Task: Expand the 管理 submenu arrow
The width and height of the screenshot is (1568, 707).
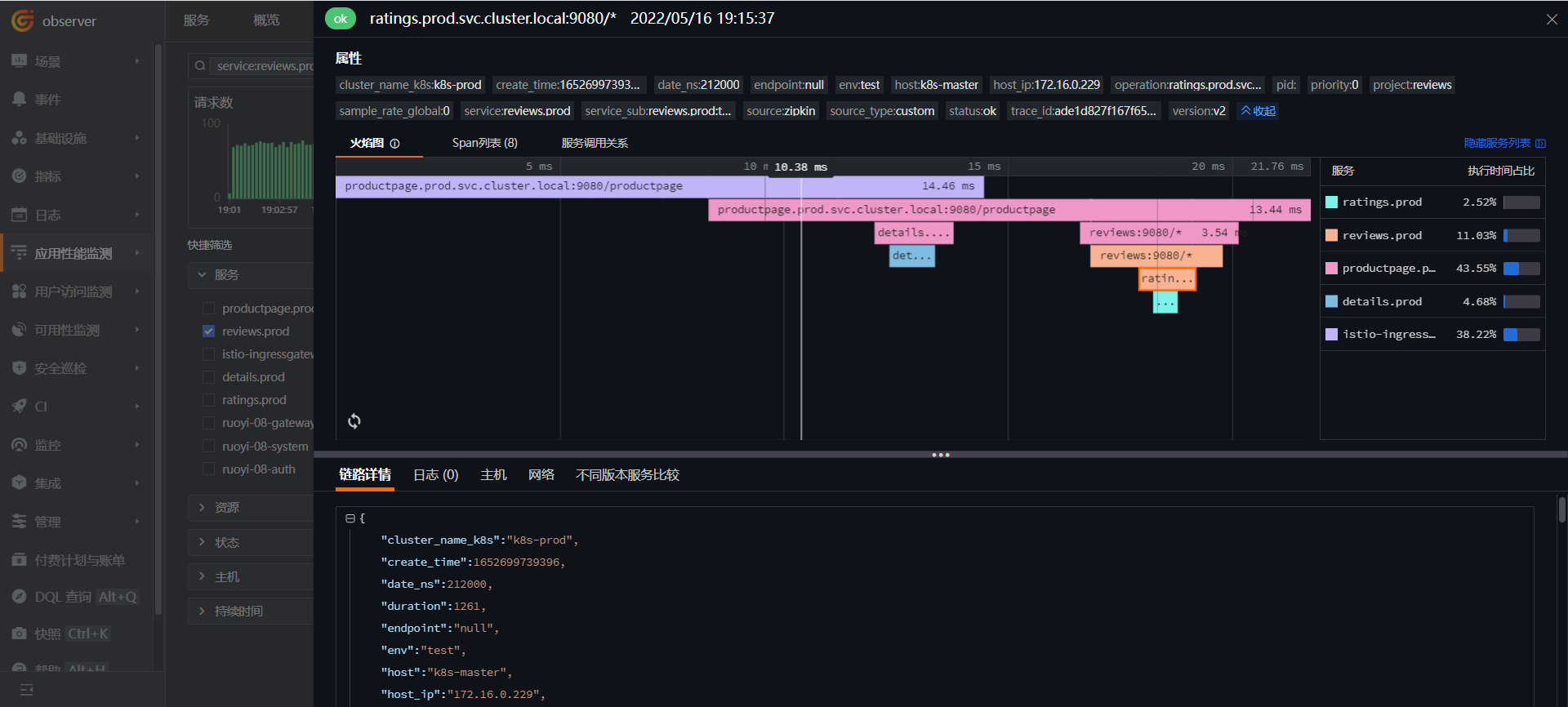Action: (137, 521)
